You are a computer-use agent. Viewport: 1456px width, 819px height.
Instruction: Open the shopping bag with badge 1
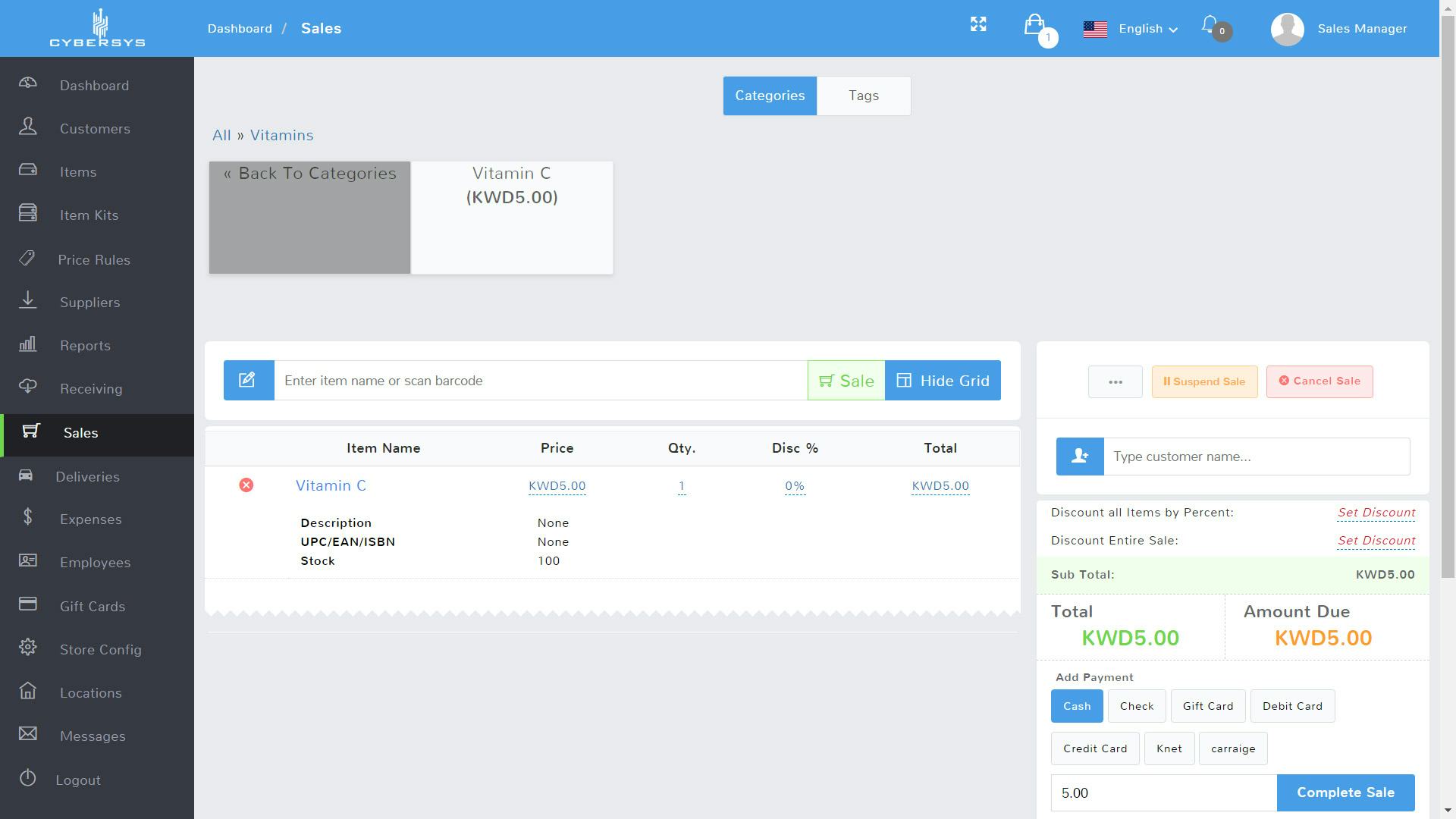[x=1036, y=27]
